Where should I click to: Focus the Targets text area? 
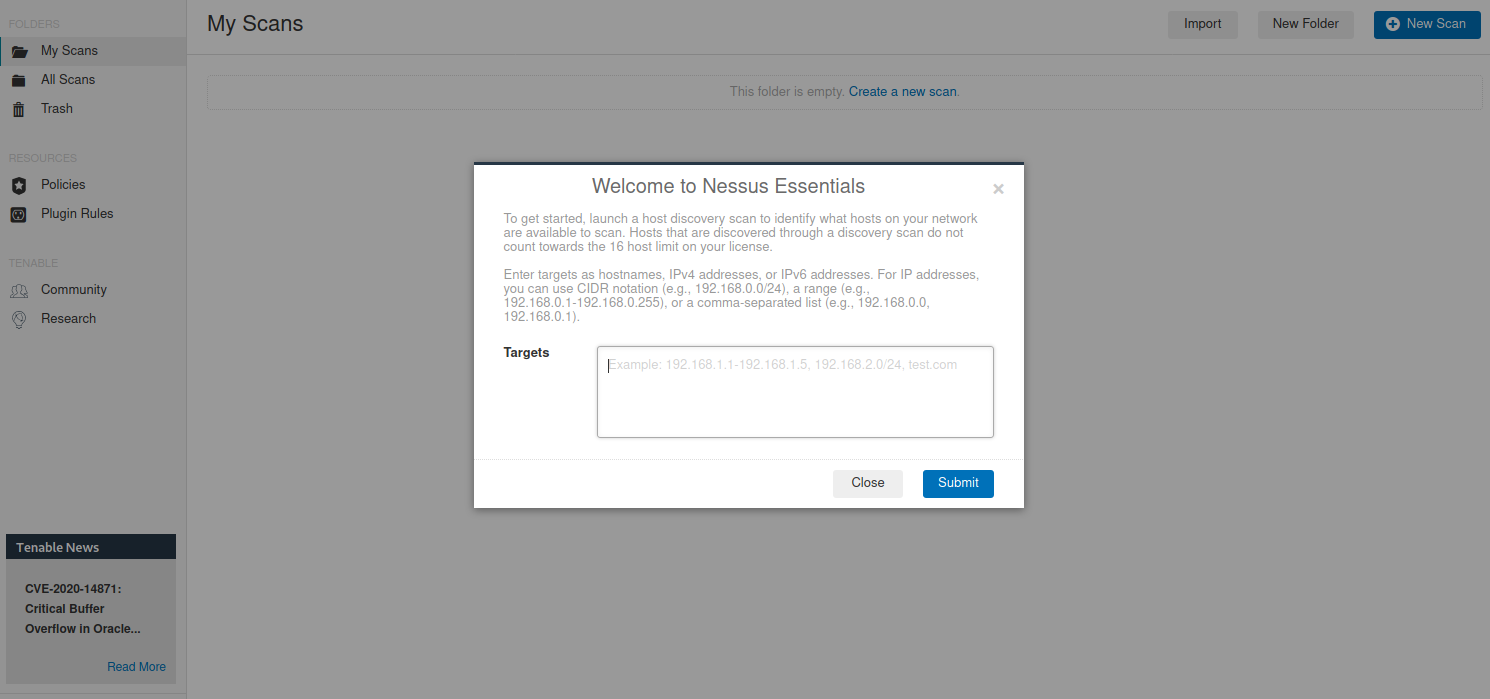(795, 392)
